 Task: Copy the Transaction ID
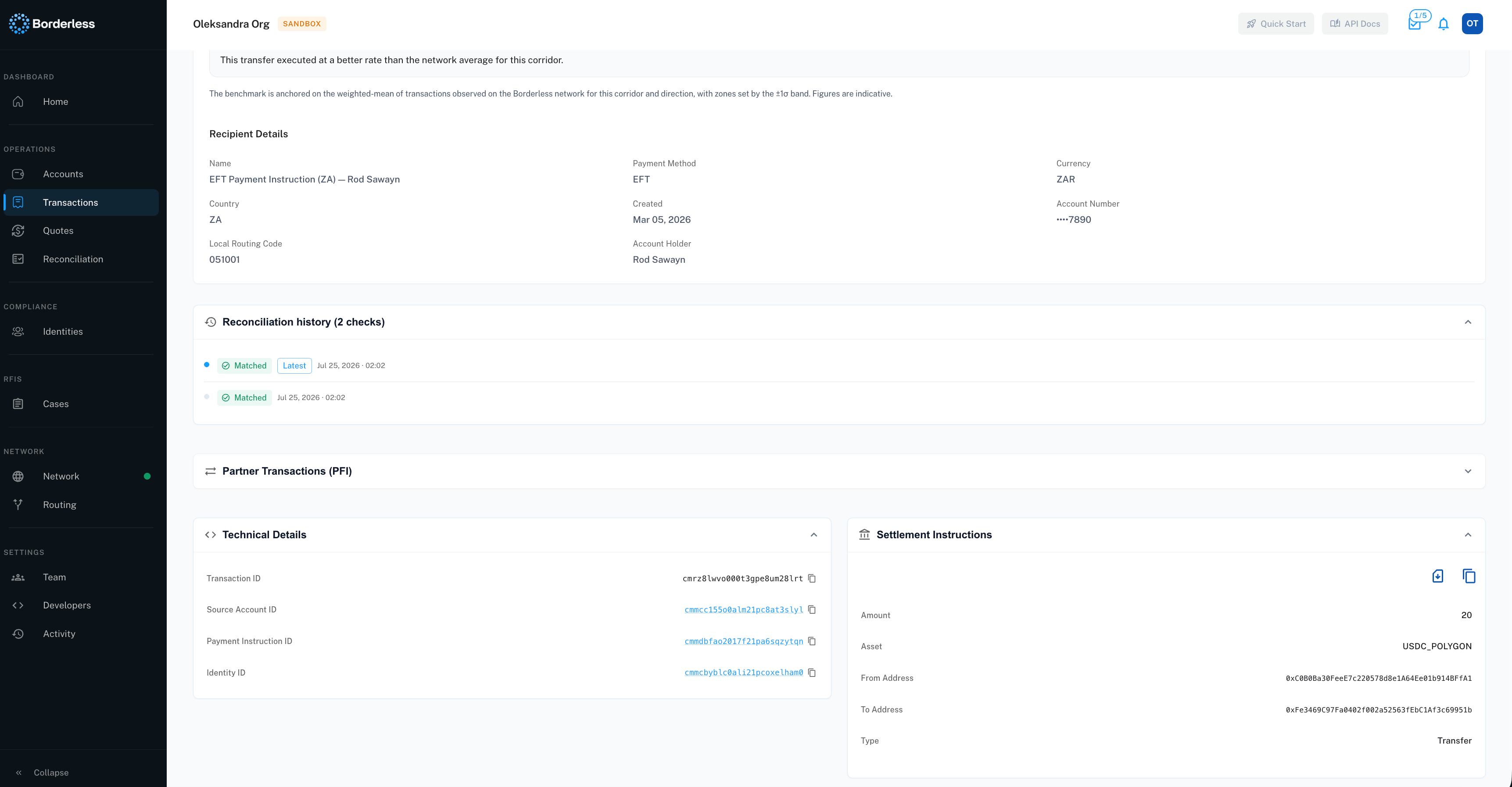[x=812, y=579]
